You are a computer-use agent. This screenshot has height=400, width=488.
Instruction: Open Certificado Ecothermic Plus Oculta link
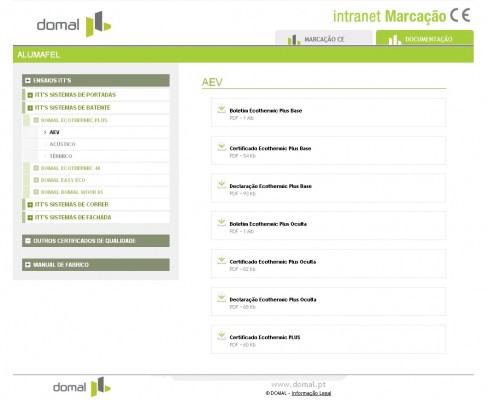(273, 262)
